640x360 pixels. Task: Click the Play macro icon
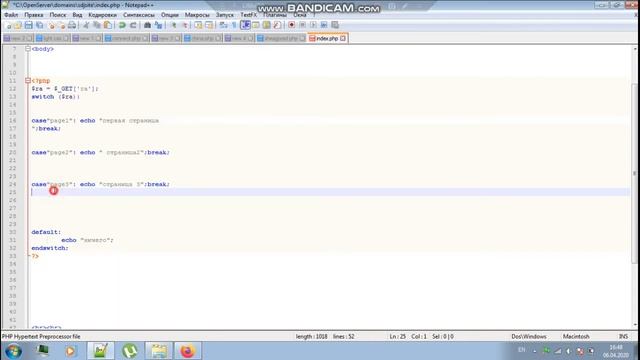click(x=313, y=25)
